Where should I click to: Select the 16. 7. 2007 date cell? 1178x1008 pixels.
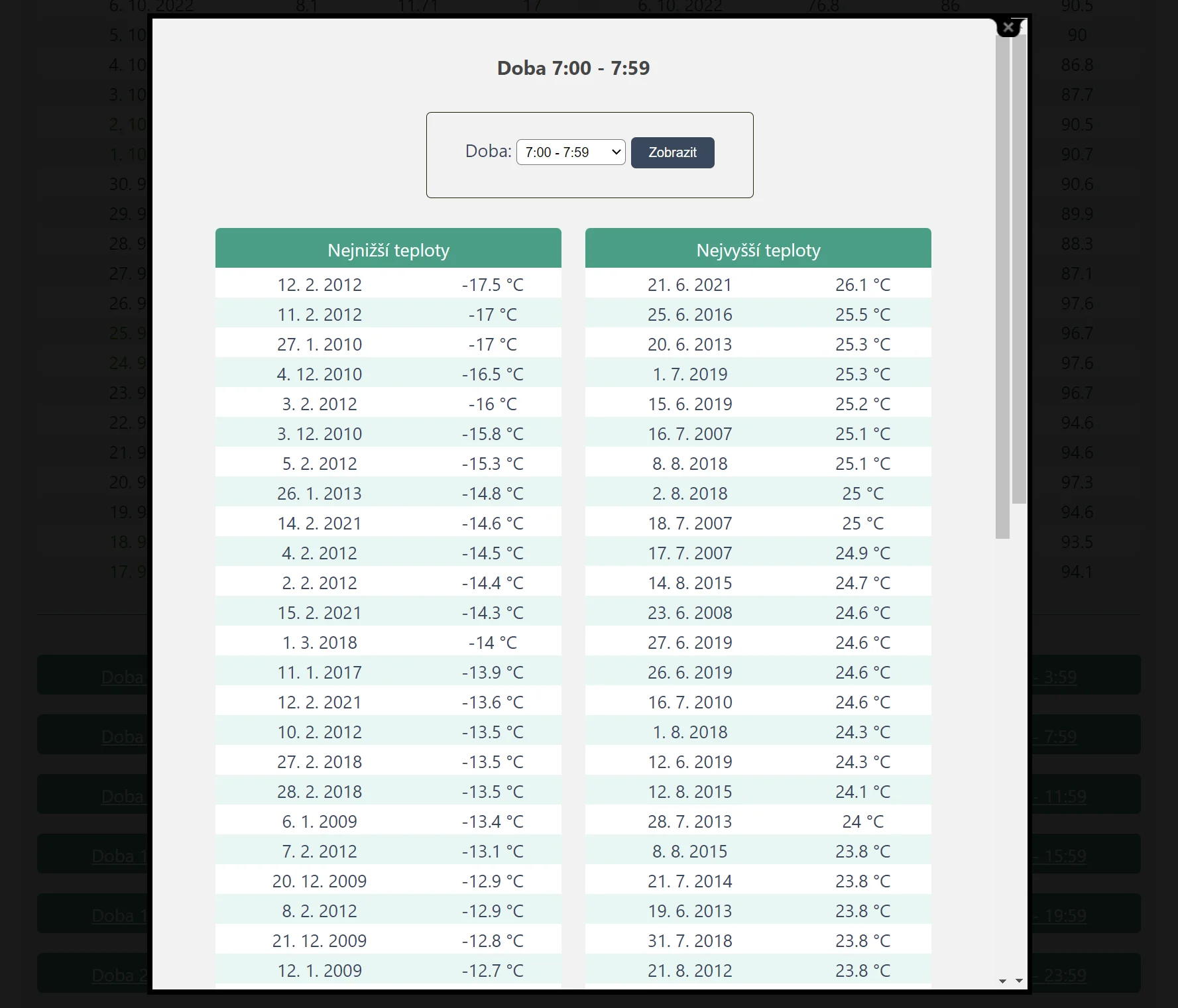coord(689,434)
